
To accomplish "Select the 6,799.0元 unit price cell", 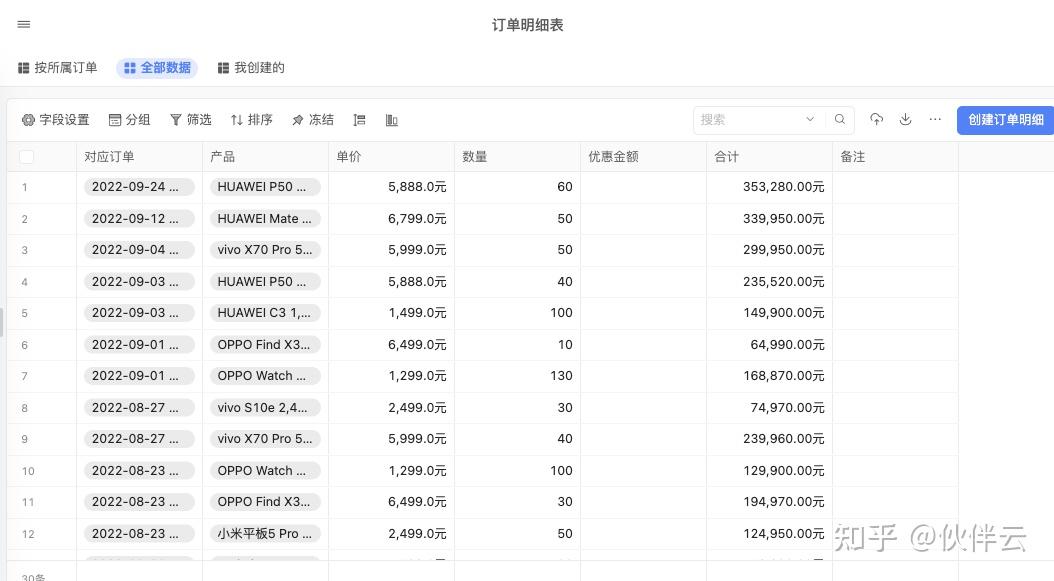I will (391, 219).
